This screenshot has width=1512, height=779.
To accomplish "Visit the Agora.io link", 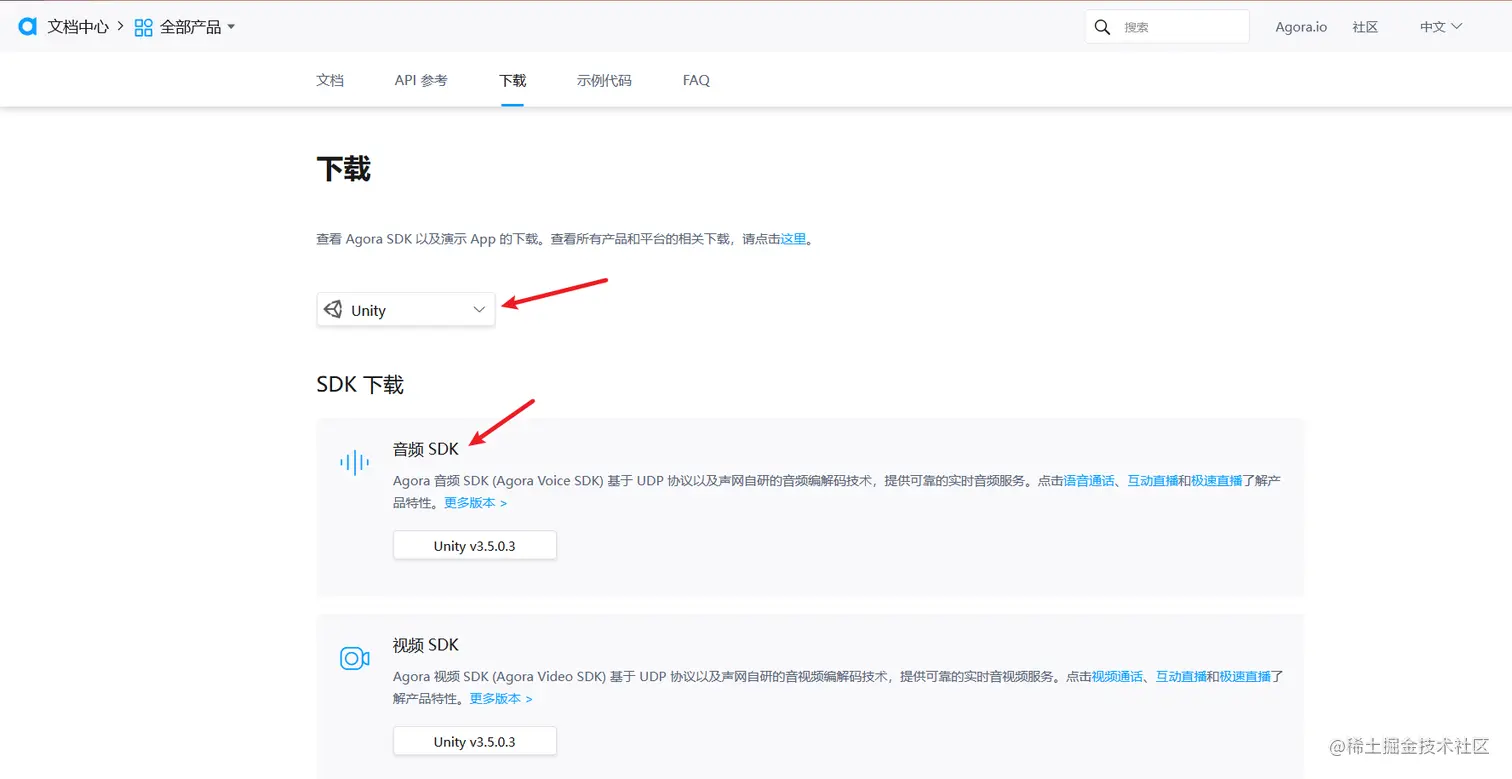I will [1301, 27].
